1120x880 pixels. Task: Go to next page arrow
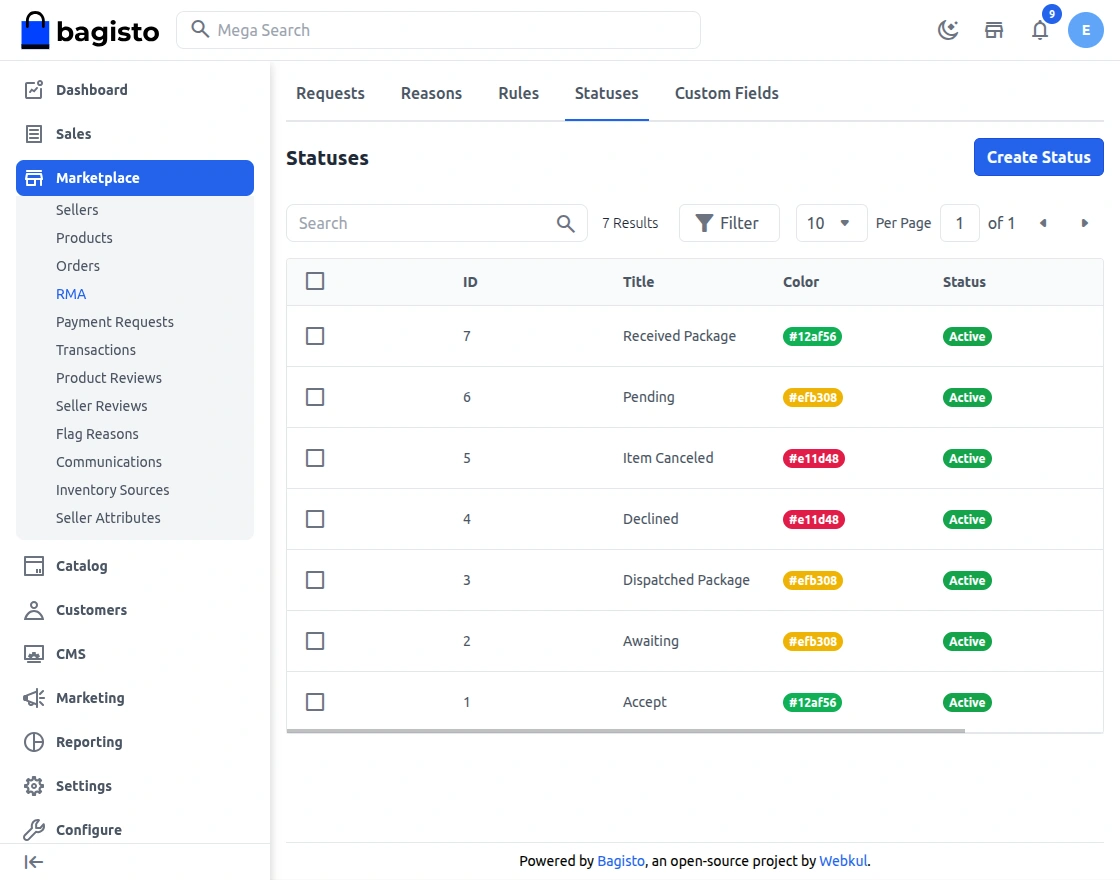pos(1085,223)
